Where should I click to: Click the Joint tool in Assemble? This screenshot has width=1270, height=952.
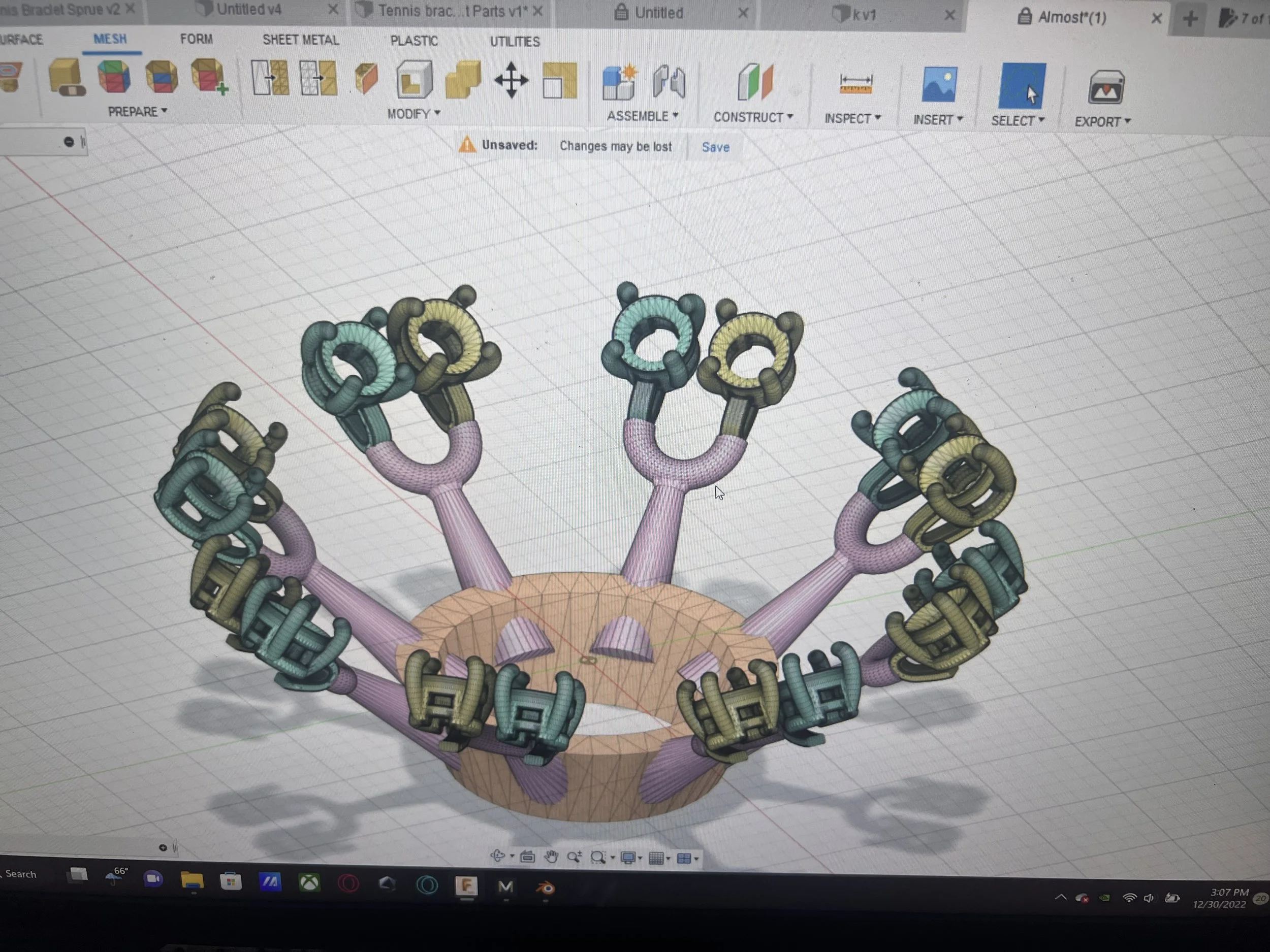[669, 81]
